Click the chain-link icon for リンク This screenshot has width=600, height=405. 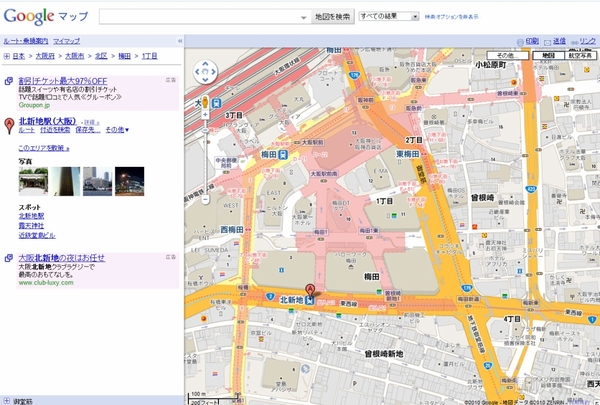coord(574,43)
